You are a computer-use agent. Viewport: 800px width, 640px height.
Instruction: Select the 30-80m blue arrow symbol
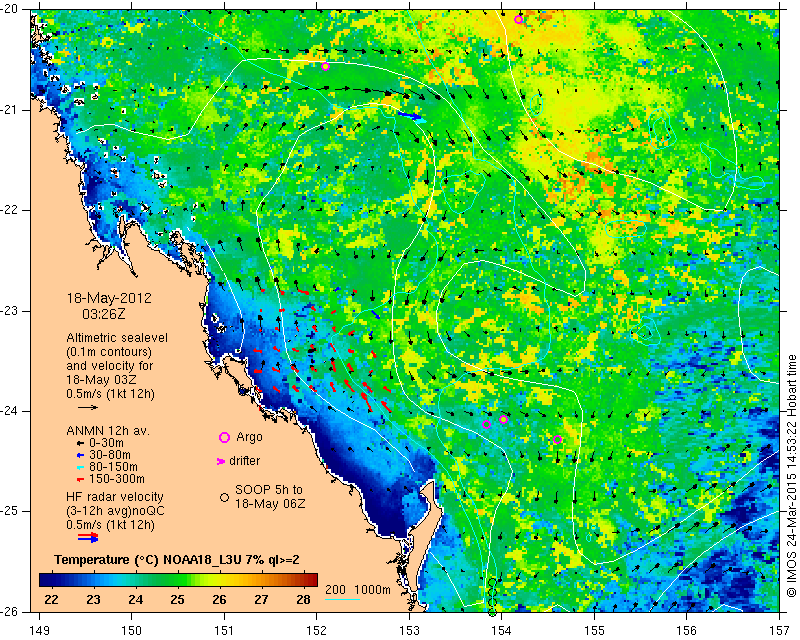[80, 455]
